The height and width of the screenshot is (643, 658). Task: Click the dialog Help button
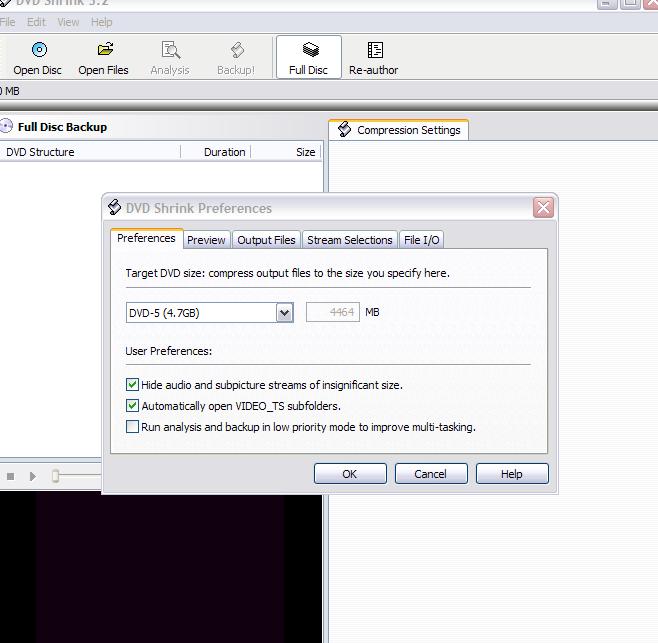click(x=512, y=474)
